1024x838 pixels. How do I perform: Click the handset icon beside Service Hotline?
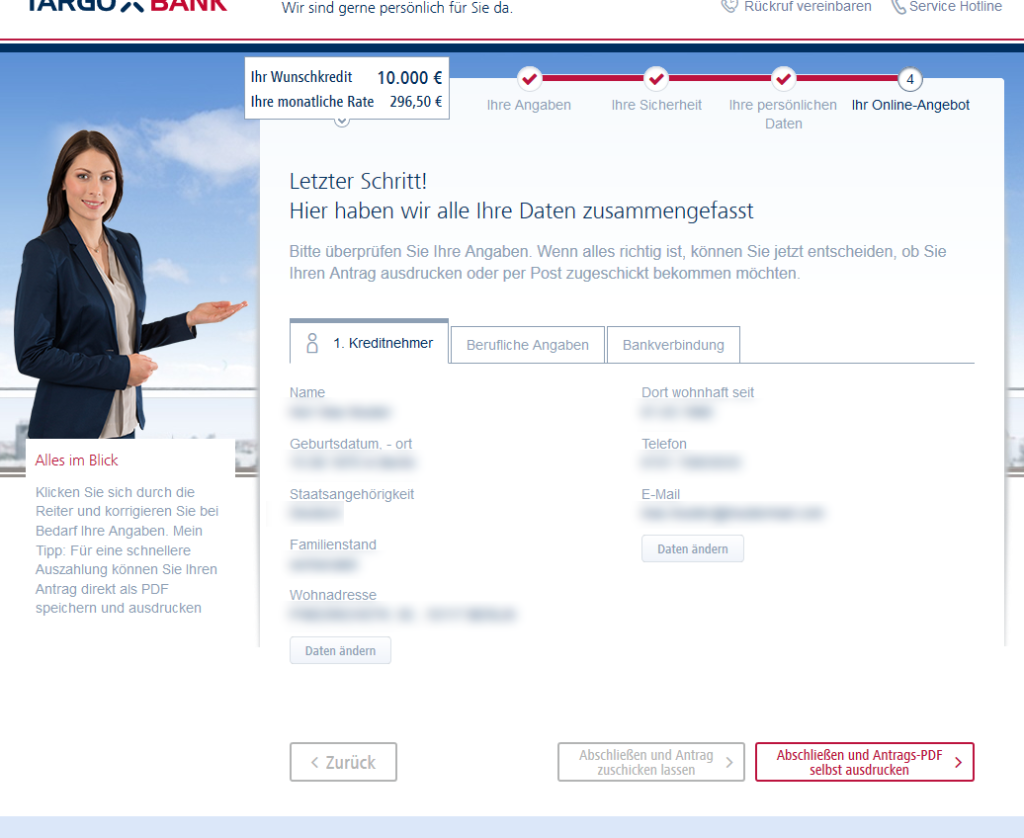(x=897, y=6)
